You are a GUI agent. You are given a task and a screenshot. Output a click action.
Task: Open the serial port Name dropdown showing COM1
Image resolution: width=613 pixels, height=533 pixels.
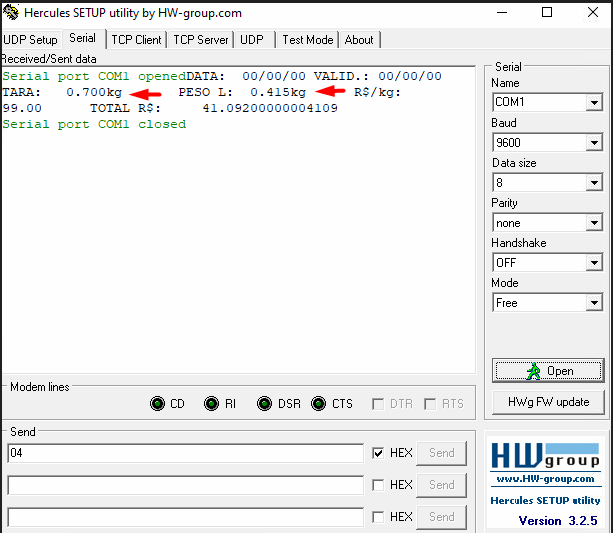coord(594,102)
